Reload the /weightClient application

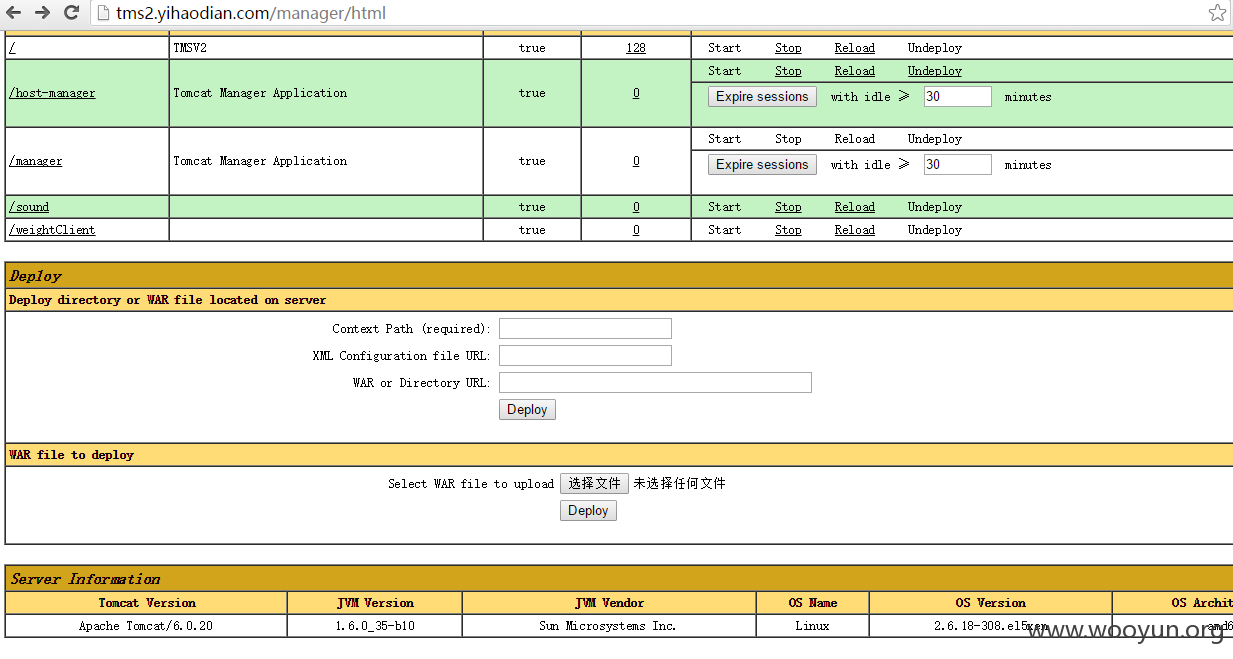(x=855, y=230)
